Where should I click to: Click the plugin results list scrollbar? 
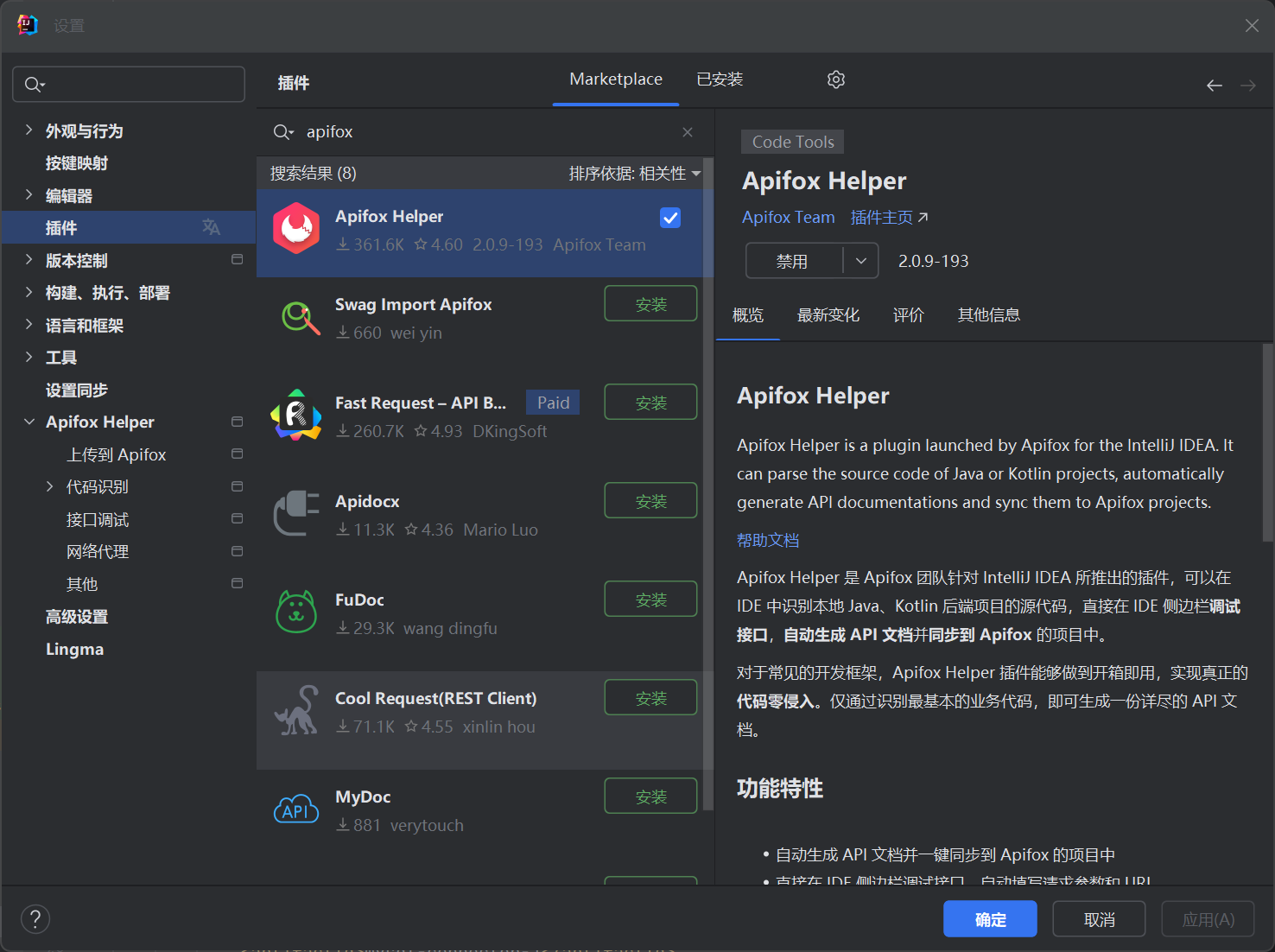[708, 484]
